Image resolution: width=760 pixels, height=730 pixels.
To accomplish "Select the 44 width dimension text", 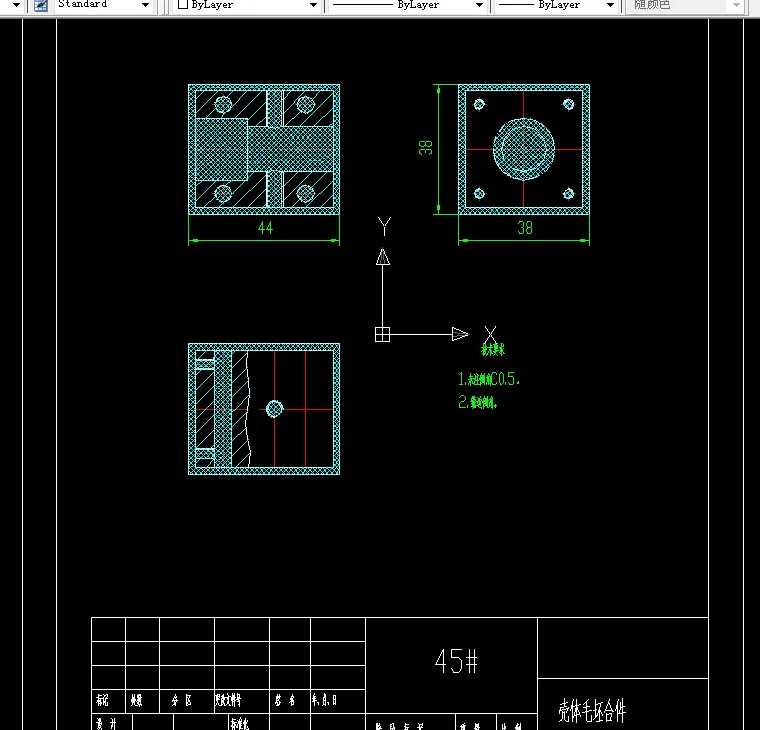I will pyautogui.click(x=265, y=228).
